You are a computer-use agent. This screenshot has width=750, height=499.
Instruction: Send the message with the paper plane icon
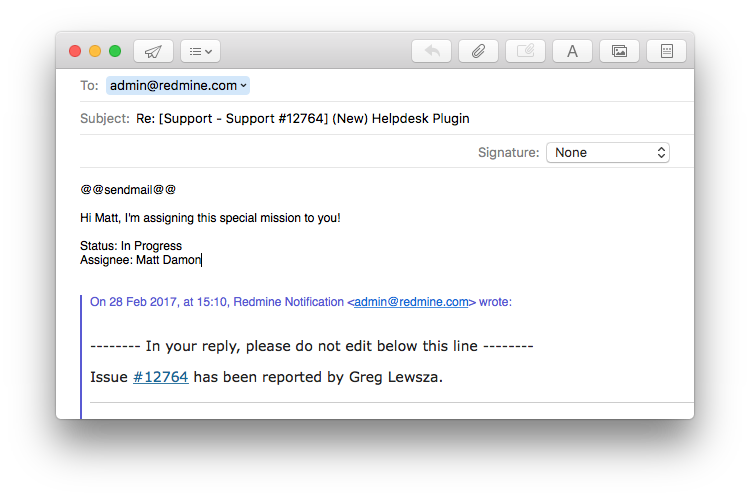pos(153,51)
